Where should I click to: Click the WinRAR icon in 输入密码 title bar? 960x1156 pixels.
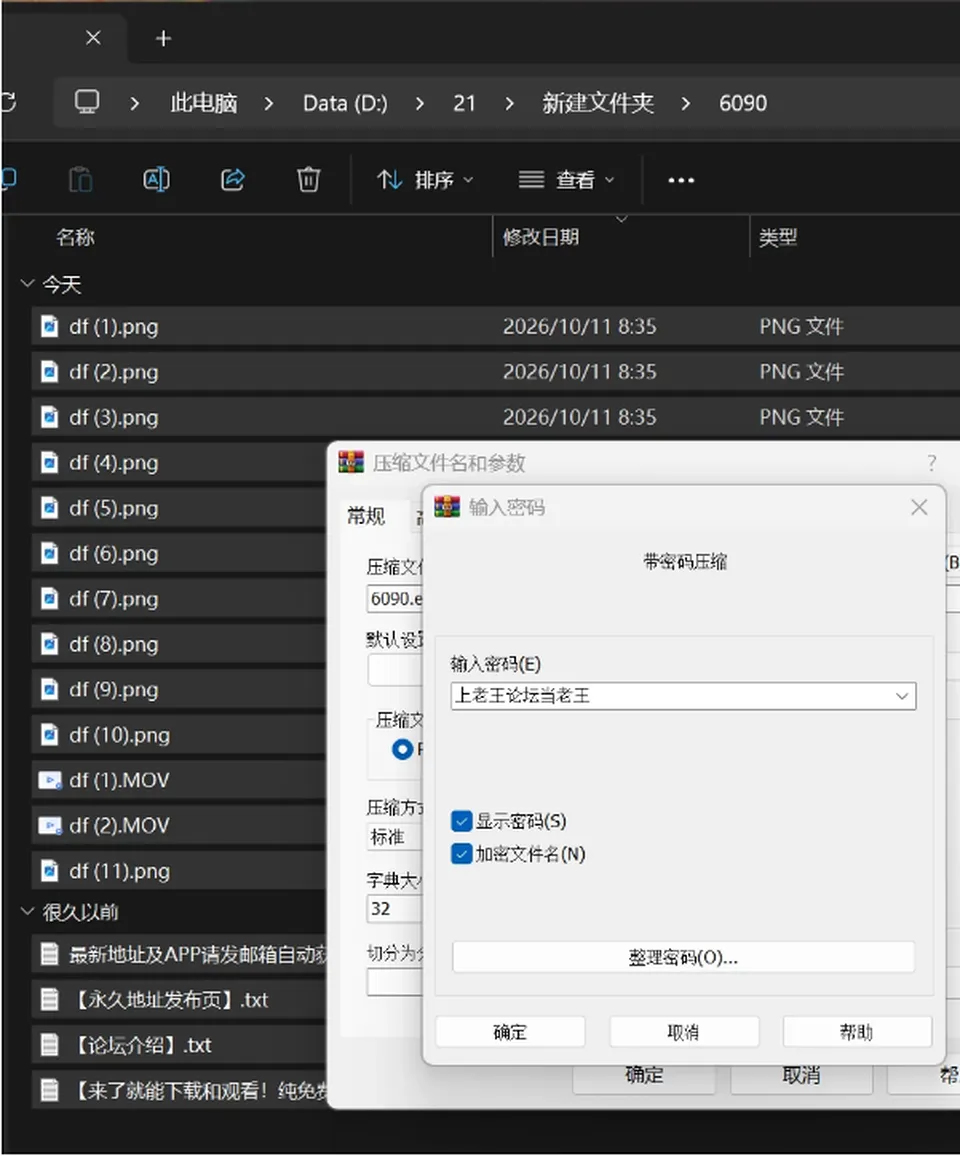(x=447, y=507)
